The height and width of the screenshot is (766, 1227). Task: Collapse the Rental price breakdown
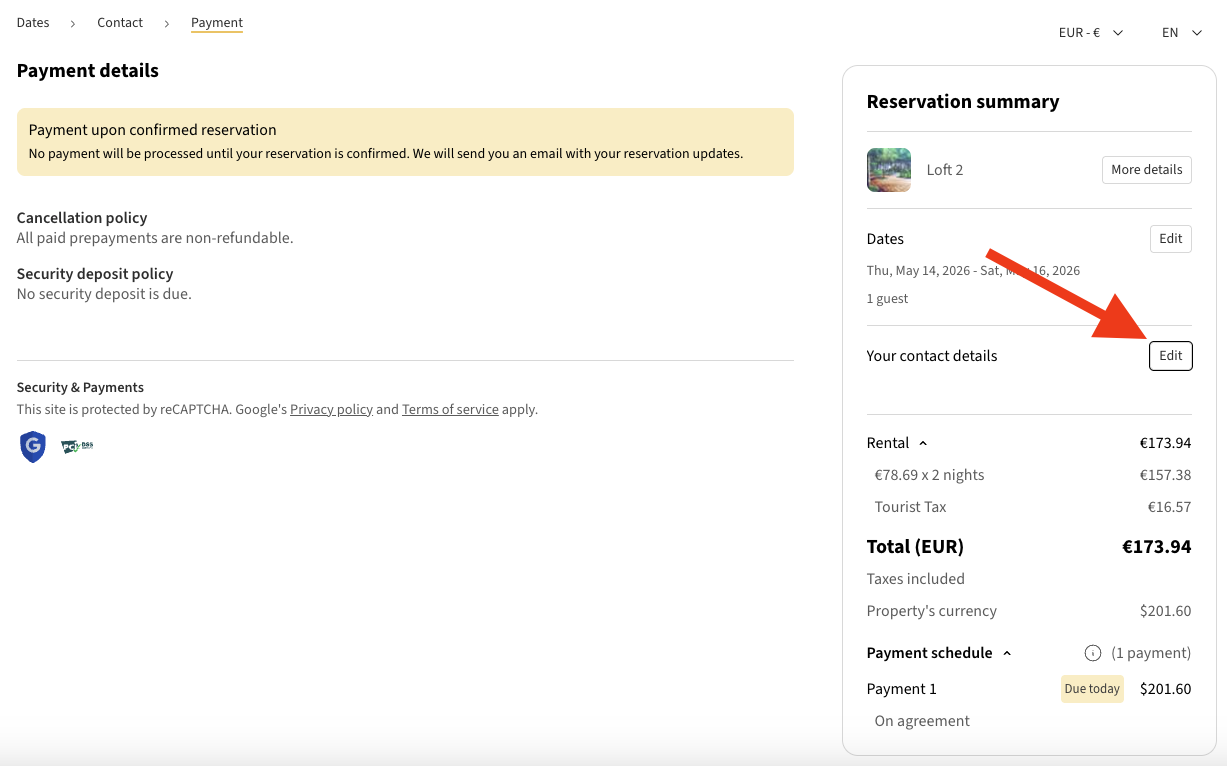(922, 443)
